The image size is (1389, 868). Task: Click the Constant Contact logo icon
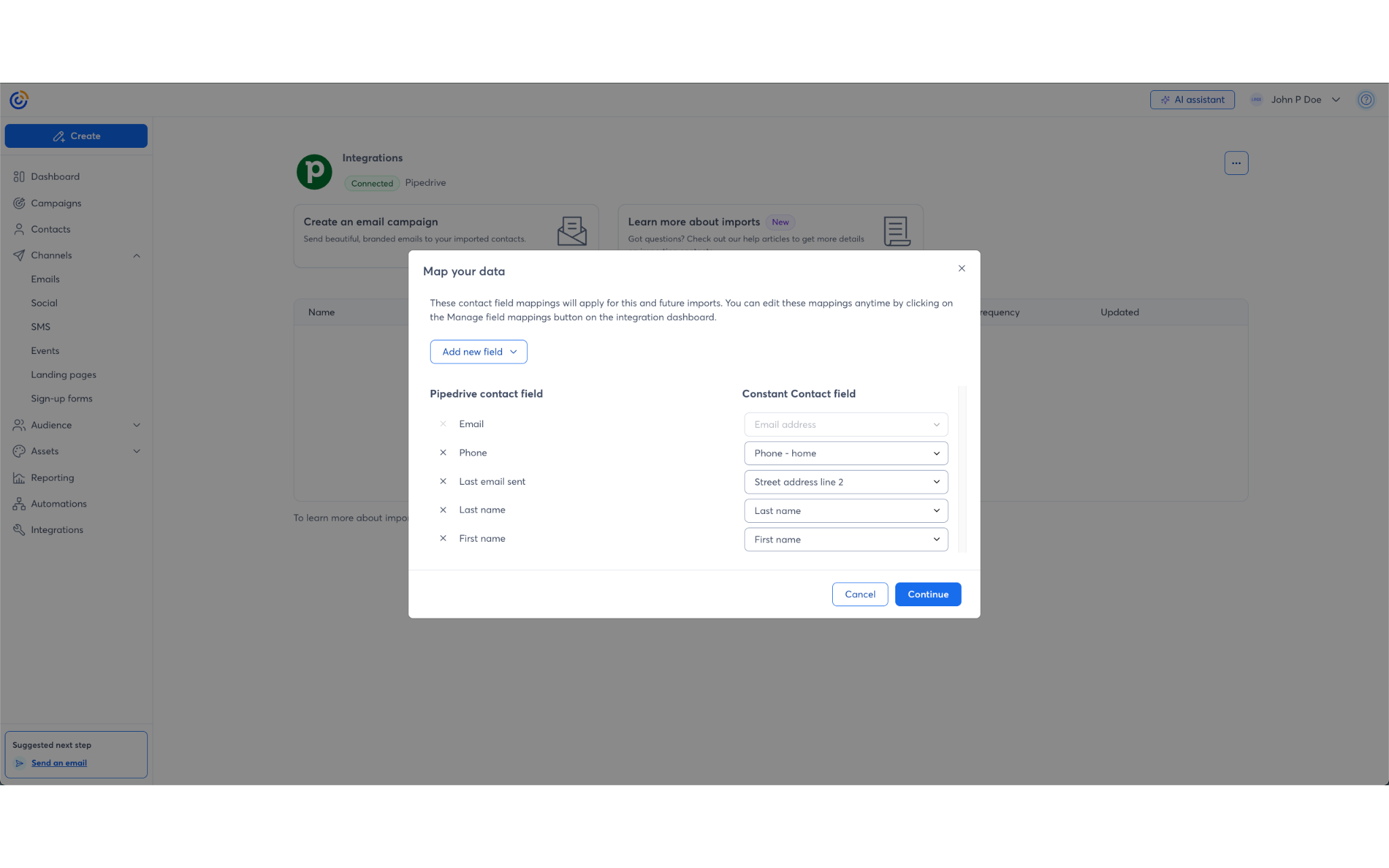pos(19,100)
